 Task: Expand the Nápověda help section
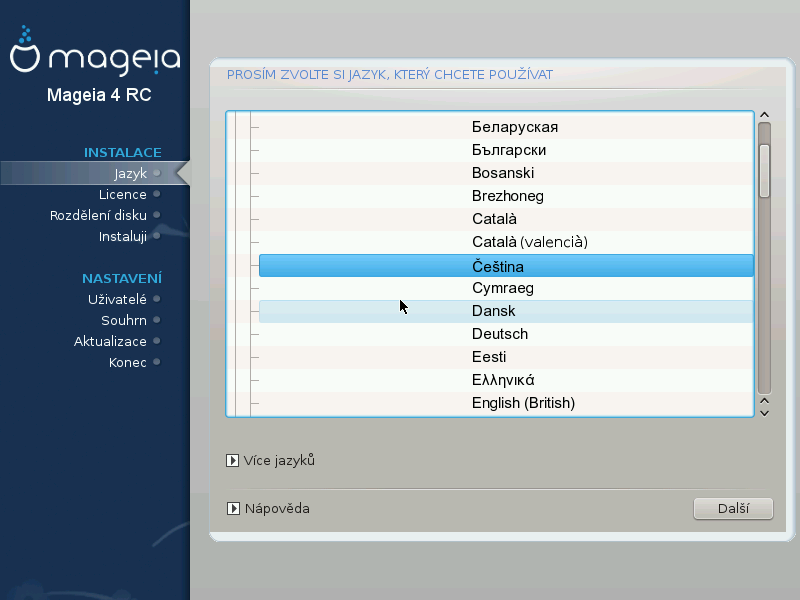click(x=232, y=509)
